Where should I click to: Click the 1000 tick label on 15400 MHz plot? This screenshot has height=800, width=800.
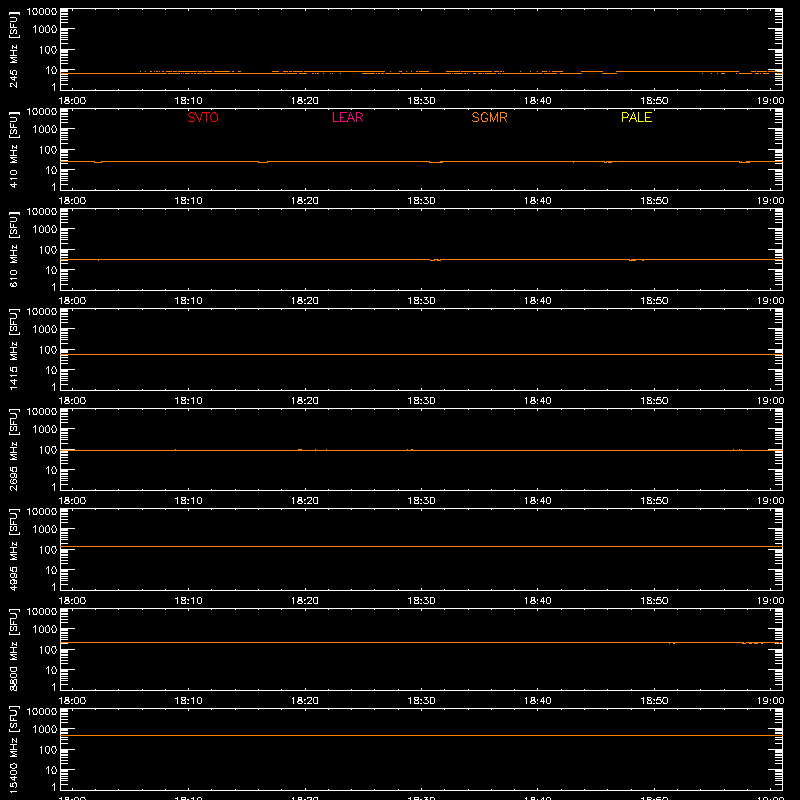[45, 730]
